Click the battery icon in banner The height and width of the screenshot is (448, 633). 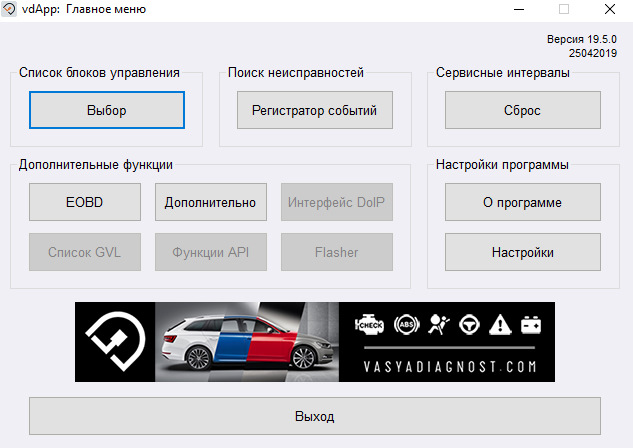pos(530,324)
